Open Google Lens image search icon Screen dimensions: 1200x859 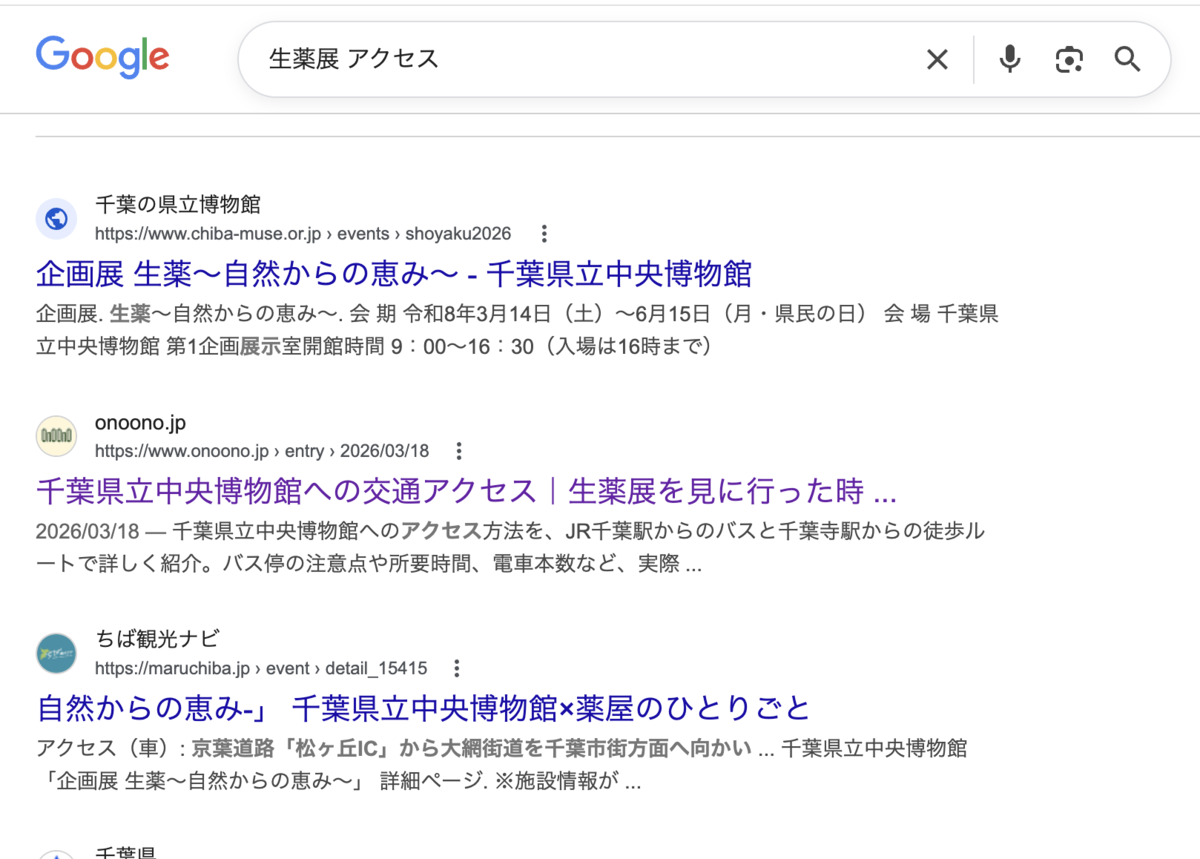1069,60
